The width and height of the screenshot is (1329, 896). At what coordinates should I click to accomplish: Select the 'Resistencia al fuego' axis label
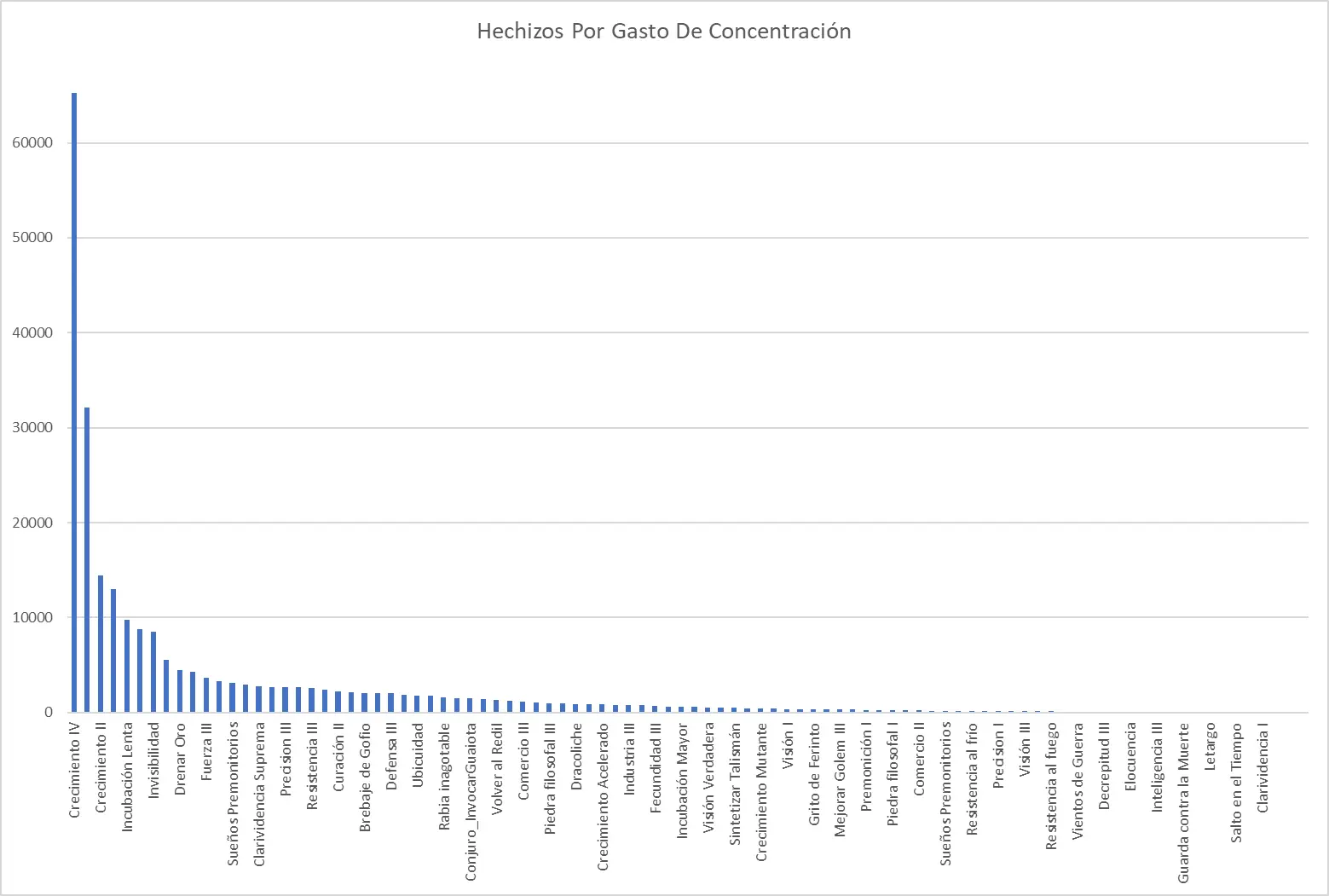click(x=1052, y=786)
